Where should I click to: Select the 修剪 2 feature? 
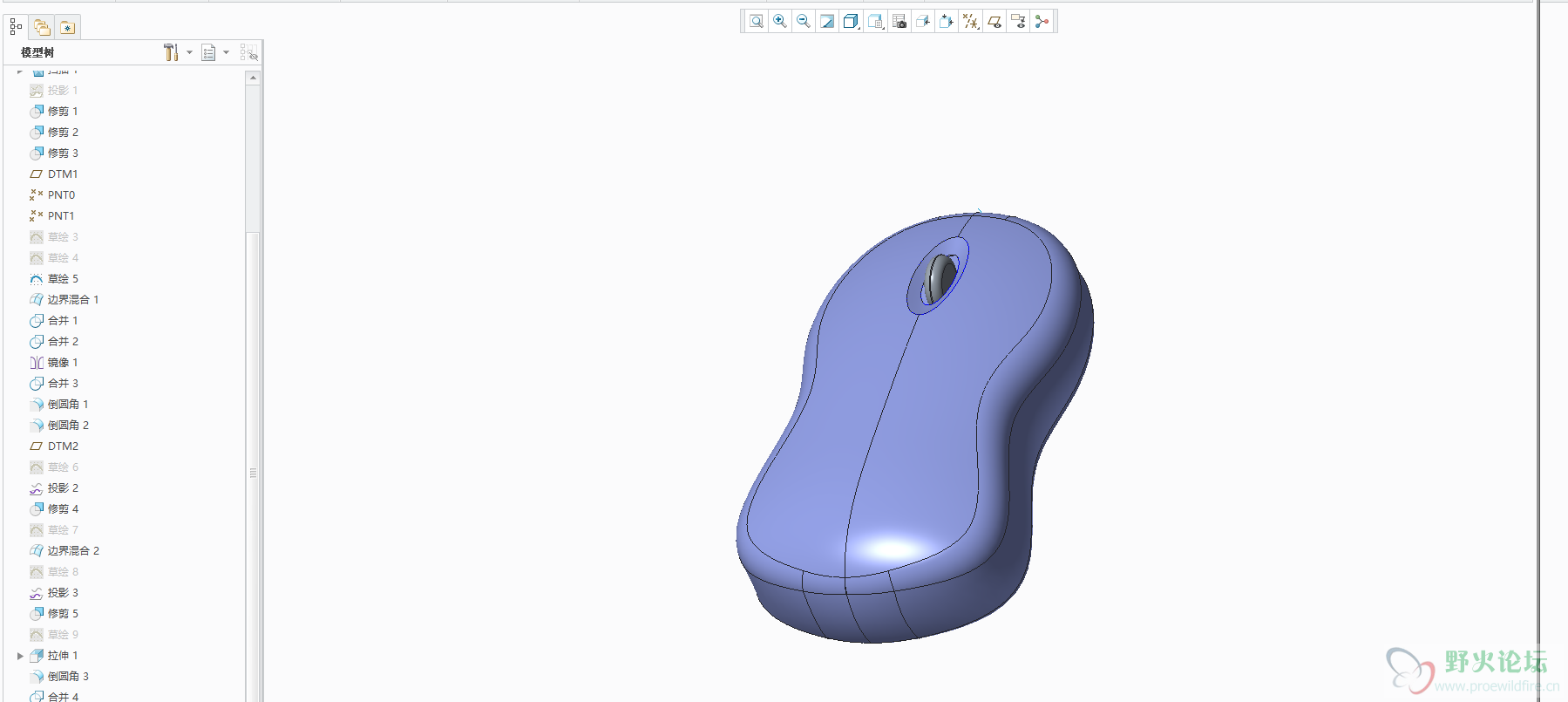click(x=53, y=133)
